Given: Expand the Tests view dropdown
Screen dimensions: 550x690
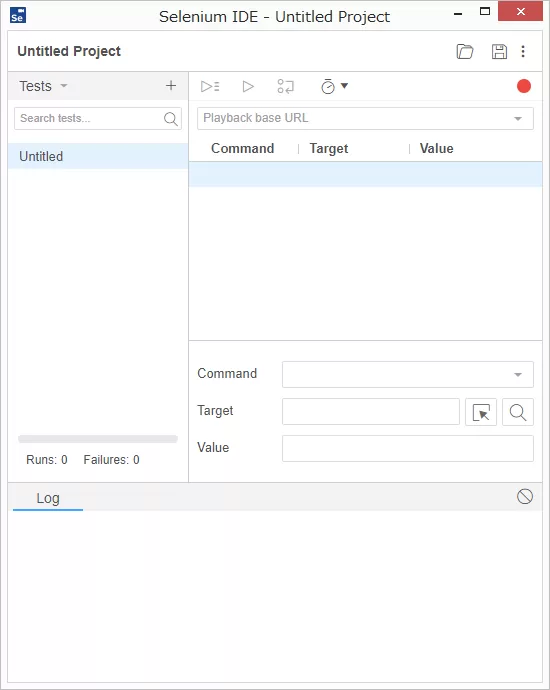Looking at the screenshot, I should coord(64,86).
